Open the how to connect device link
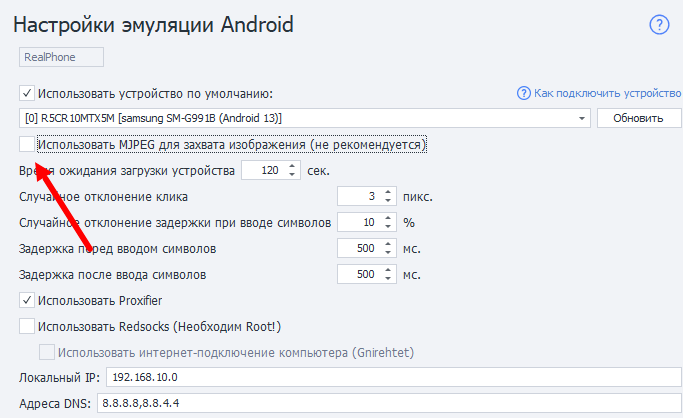Image resolution: width=683 pixels, height=418 pixels. tap(607, 93)
